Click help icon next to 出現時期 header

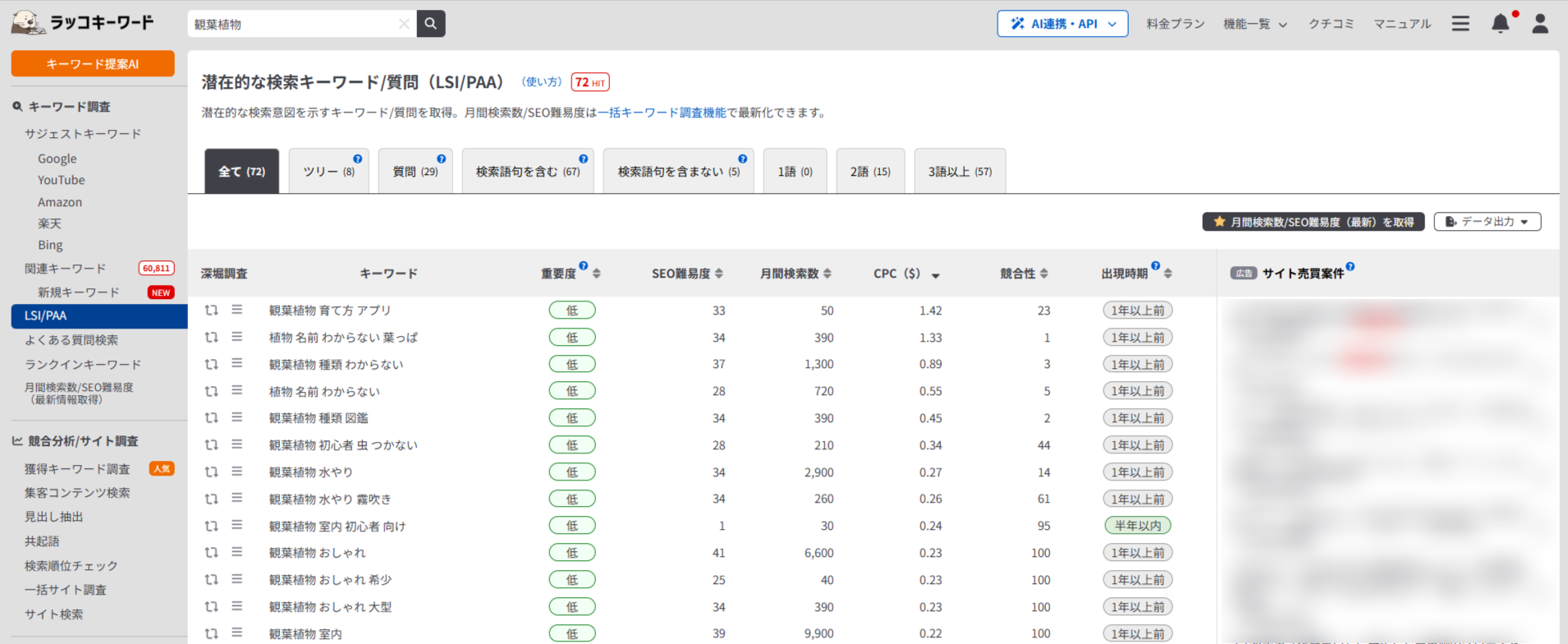1156,265
